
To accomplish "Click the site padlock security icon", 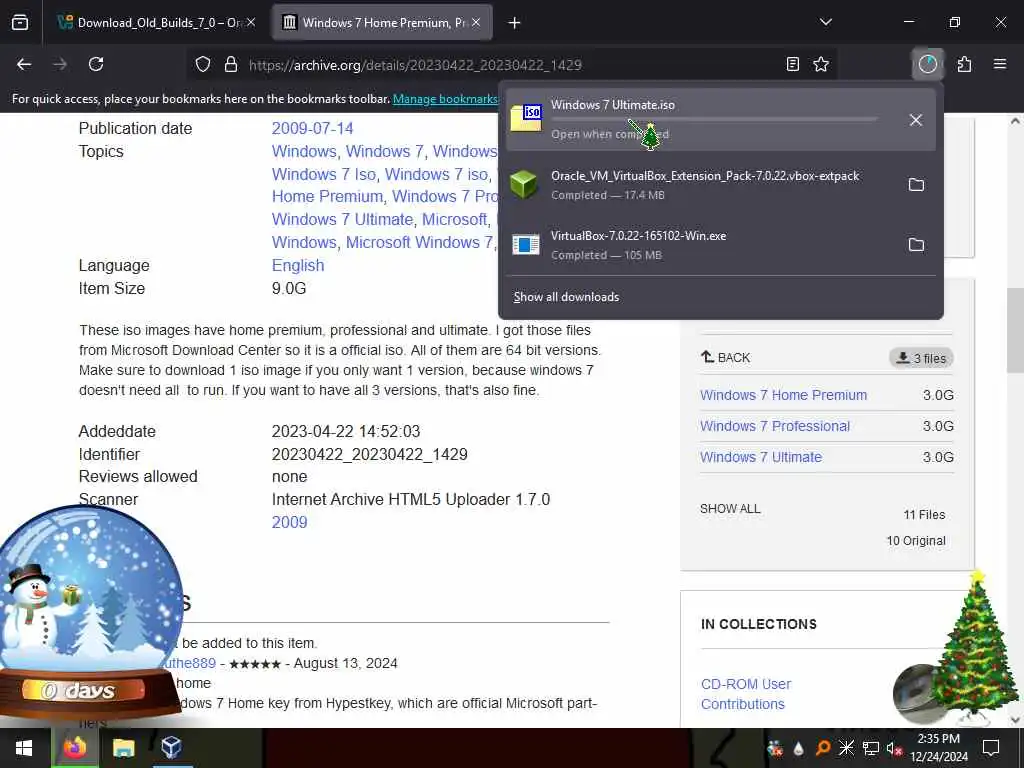I will click(x=231, y=64).
